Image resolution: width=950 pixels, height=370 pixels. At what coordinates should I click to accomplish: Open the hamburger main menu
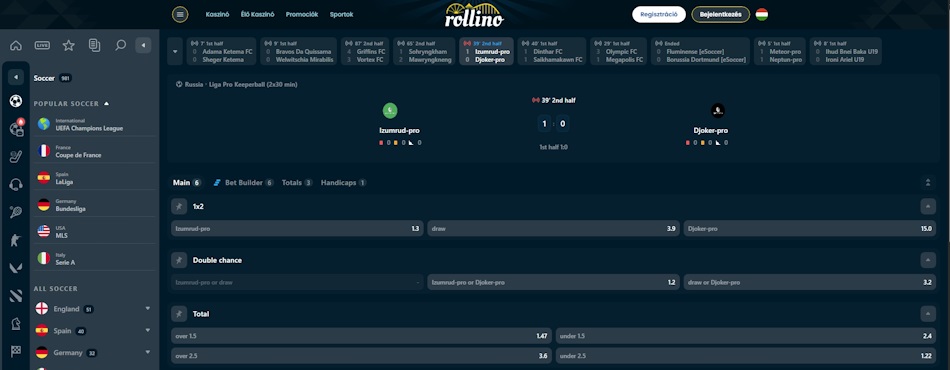point(180,15)
